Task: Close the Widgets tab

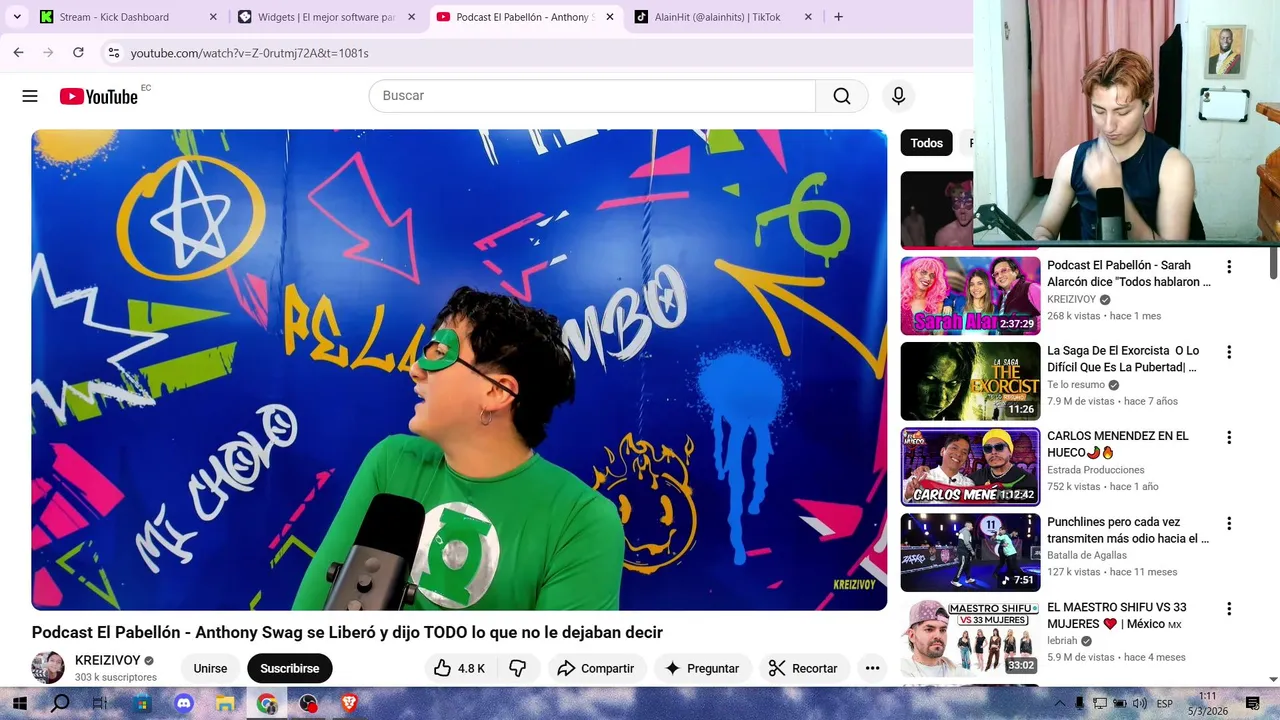Action: click(411, 17)
